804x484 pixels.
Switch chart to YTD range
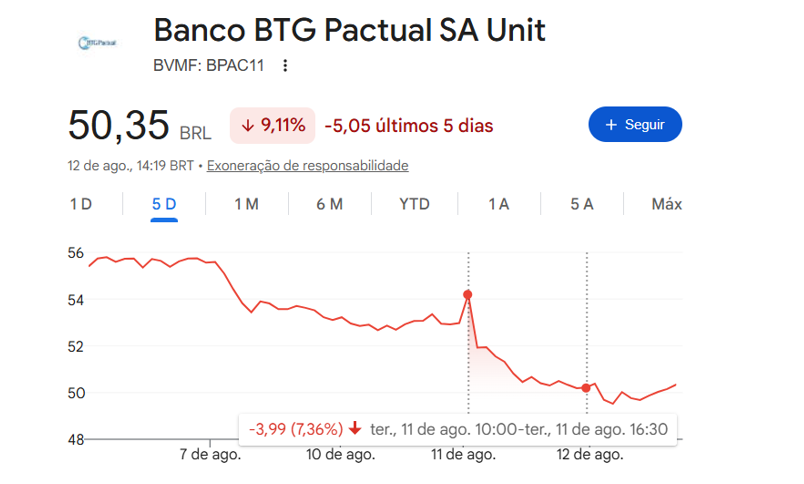point(414,204)
